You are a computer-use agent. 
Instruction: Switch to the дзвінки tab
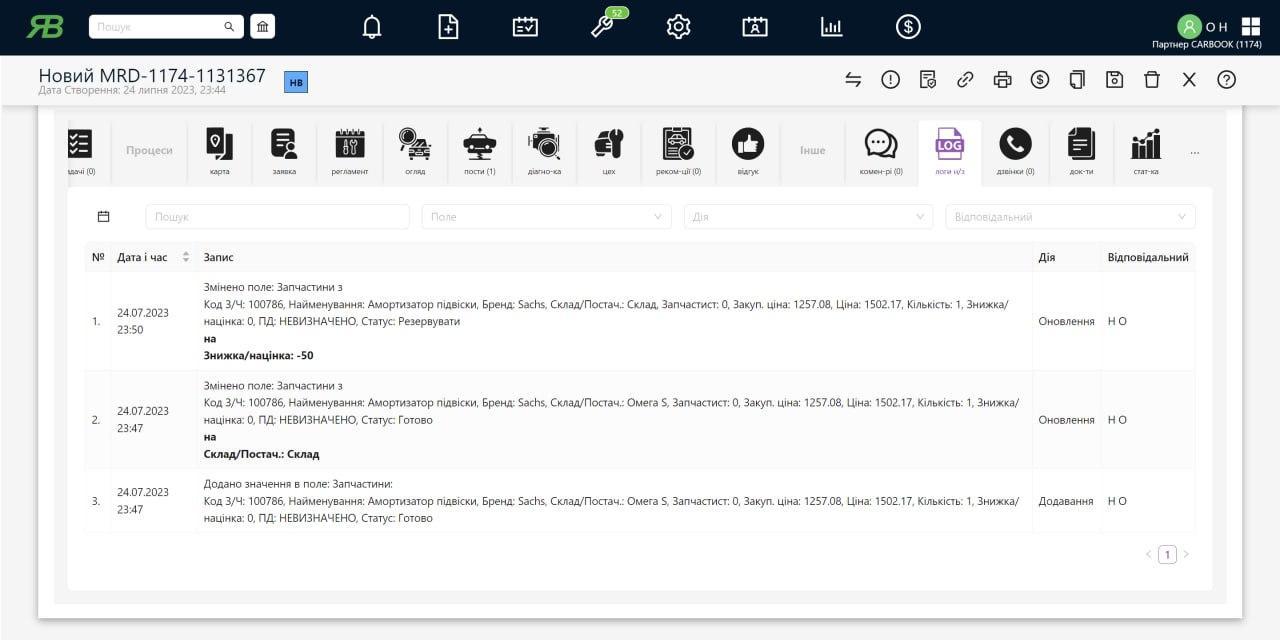pyautogui.click(x=1015, y=152)
